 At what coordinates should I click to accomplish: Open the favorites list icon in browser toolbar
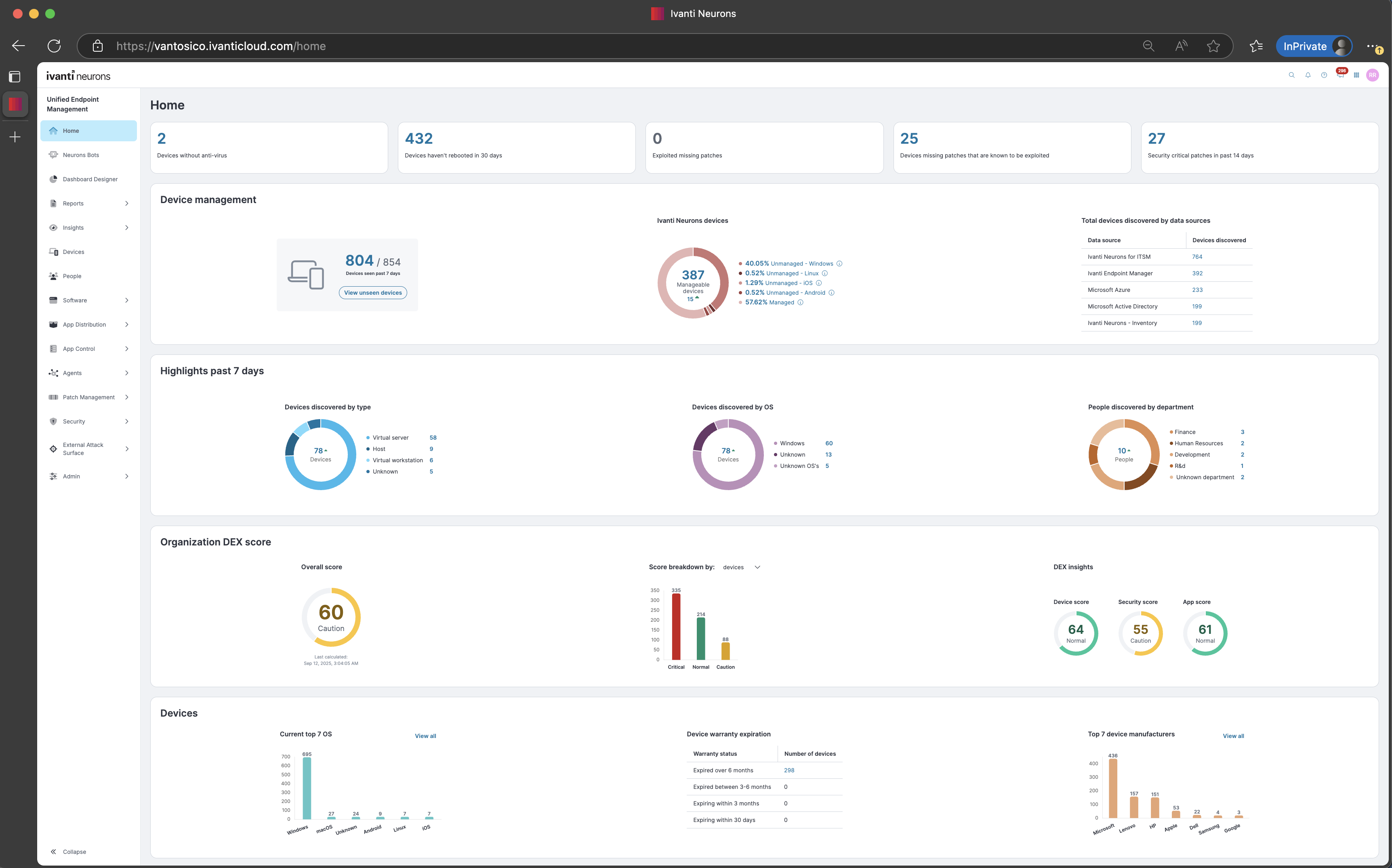coord(1256,46)
